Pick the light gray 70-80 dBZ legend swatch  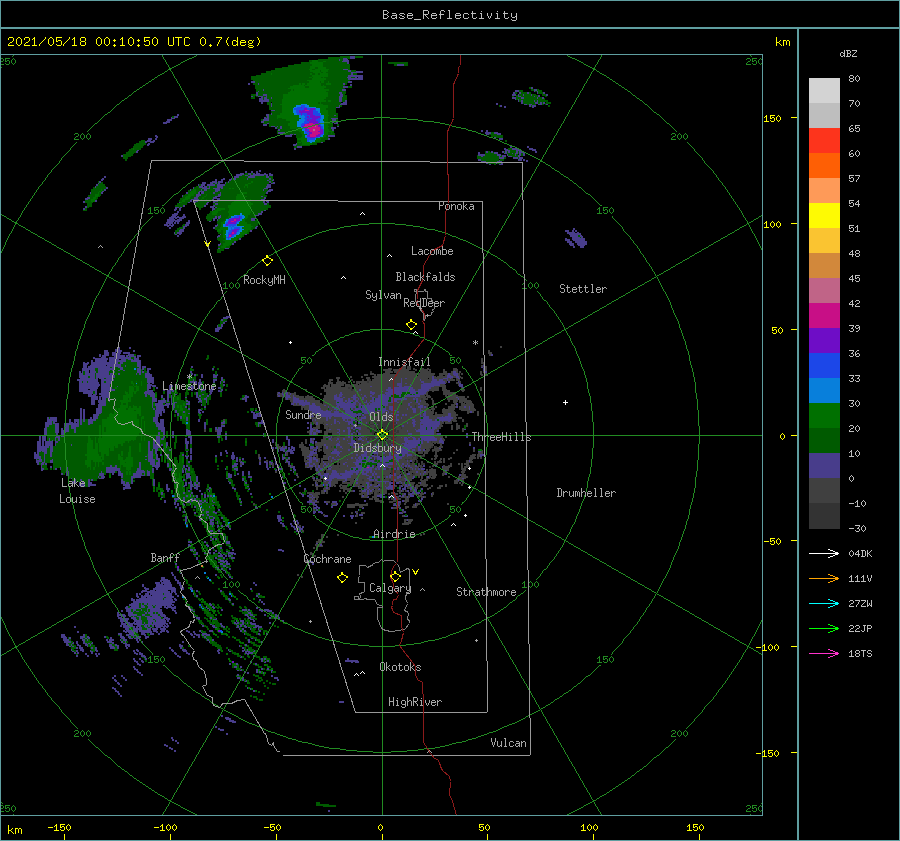(824, 91)
